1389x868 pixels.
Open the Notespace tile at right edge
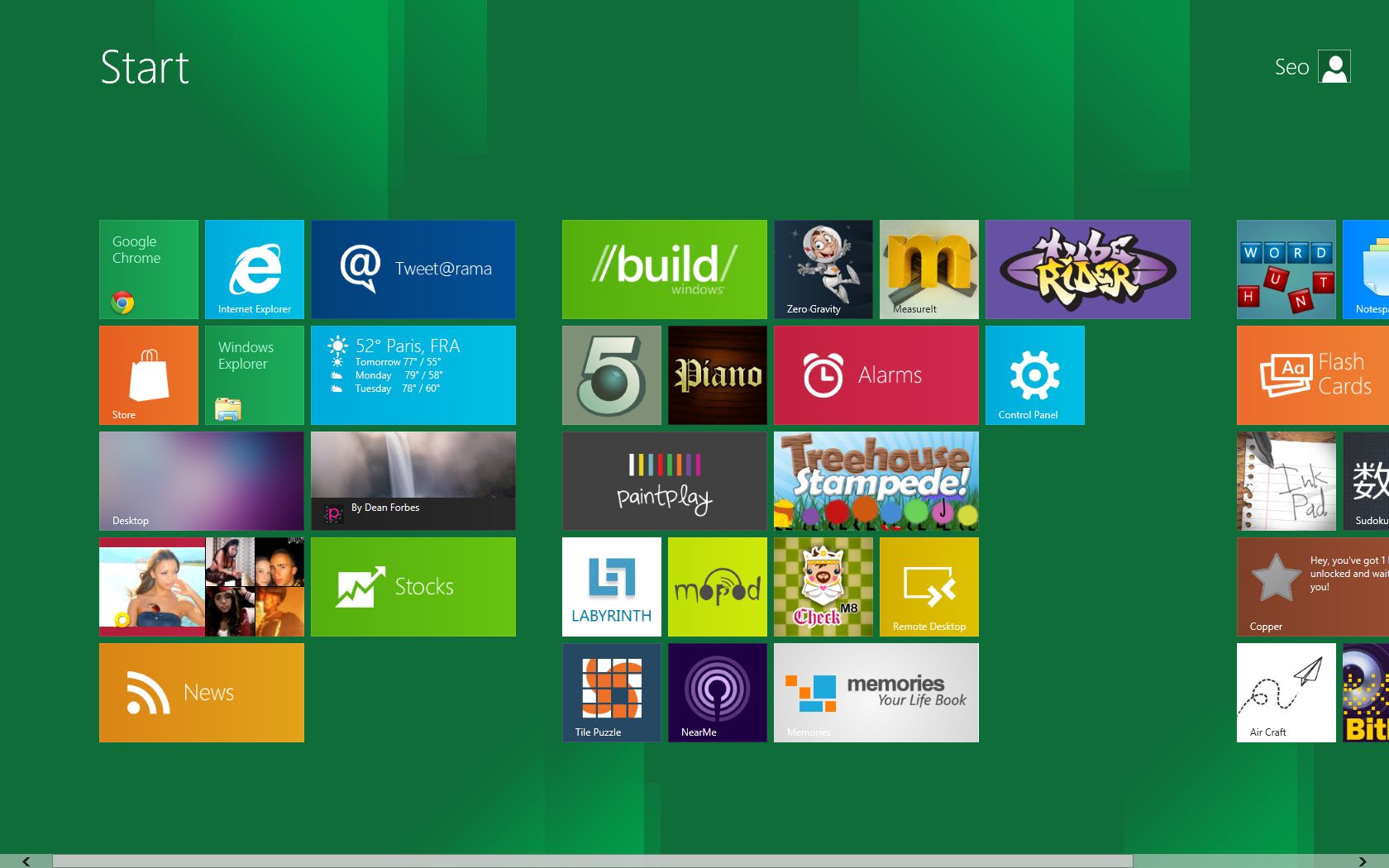pos(1366,269)
